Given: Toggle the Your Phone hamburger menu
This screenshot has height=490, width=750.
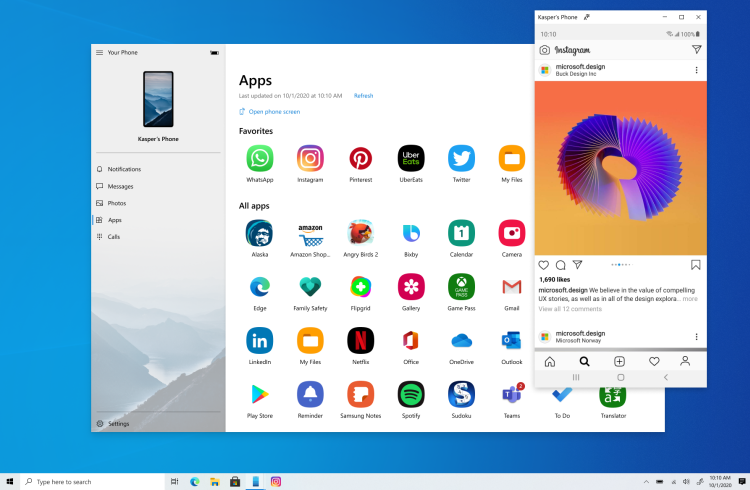Looking at the screenshot, I should pos(99,53).
